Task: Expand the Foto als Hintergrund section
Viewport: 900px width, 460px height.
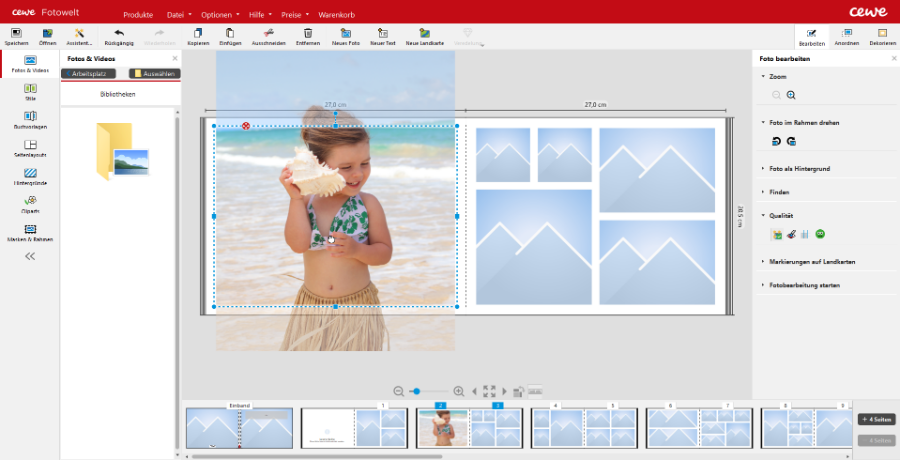Action: 800,169
